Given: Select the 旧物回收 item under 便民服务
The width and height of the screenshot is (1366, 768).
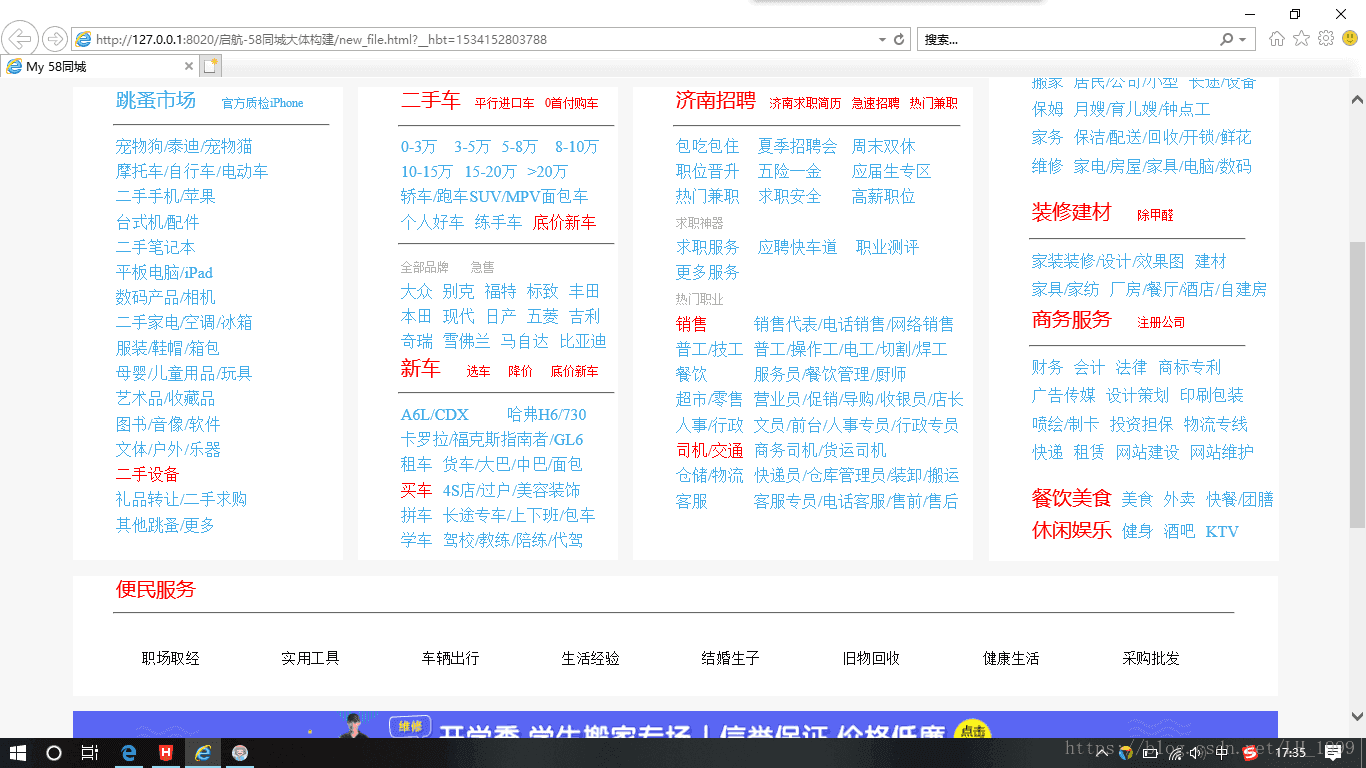Looking at the screenshot, I should pyautogui.click(x=871, y=658).
